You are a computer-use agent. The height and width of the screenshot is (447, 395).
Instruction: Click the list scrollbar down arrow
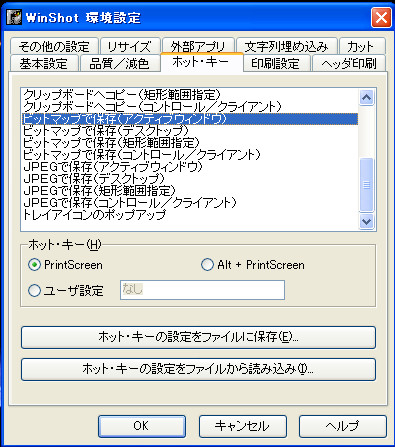click(x=367, y=221)
